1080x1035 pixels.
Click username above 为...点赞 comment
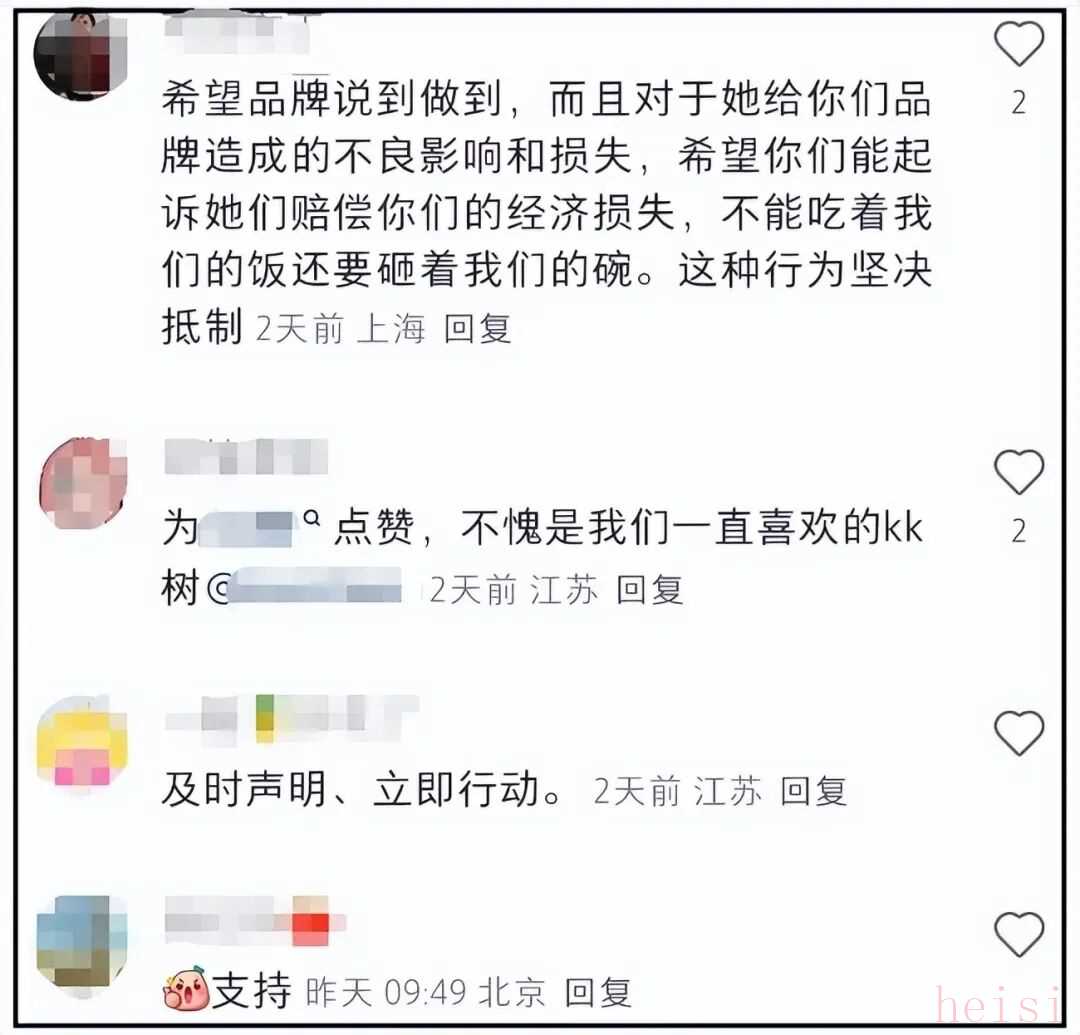click(246, 457)
